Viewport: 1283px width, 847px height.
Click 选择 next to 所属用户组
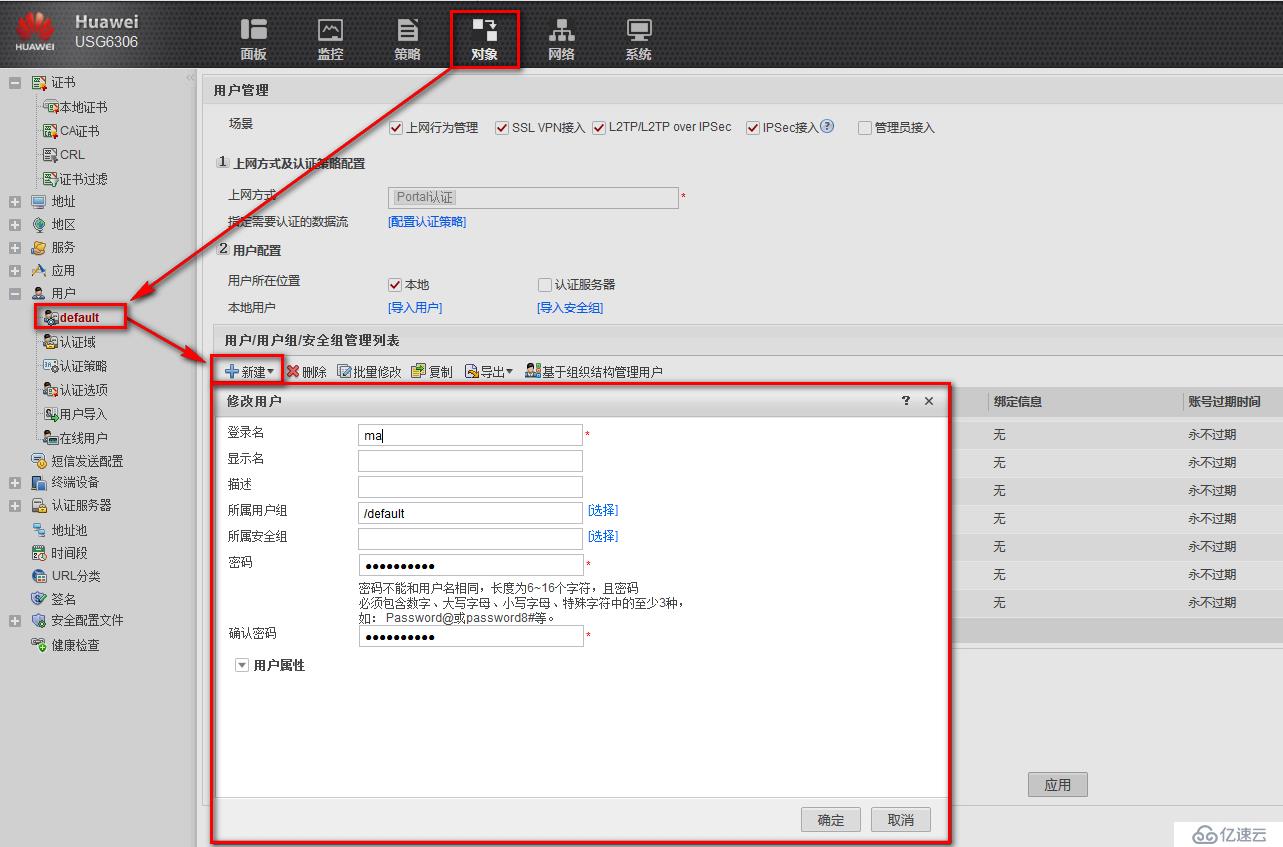coord(603,511)
